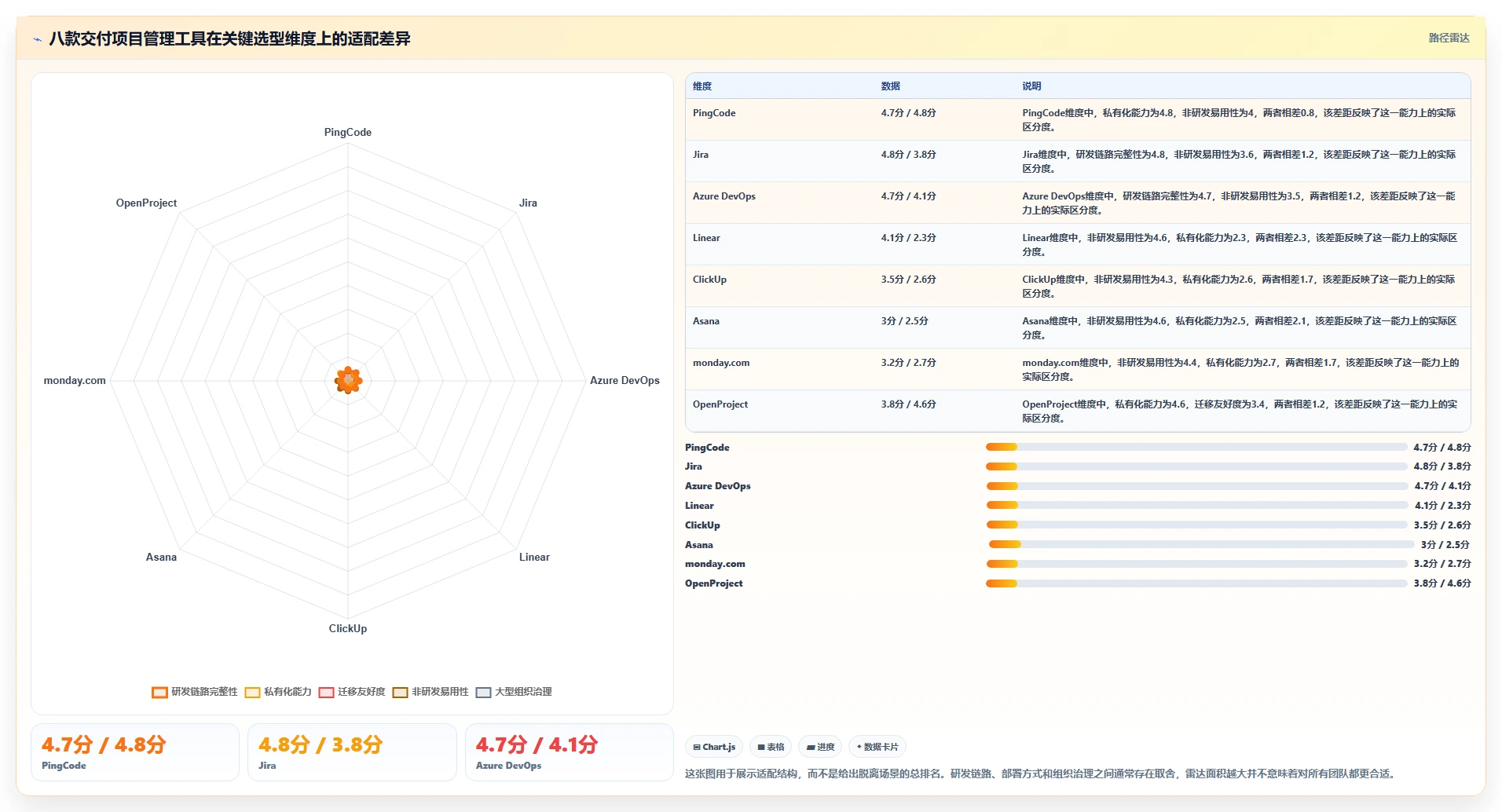This screenshot has height=812, width=1502.
Task: Click the 3.2分 / 2.7分 value beside the monday.com bar
Action: click(x=1442, y=564)
